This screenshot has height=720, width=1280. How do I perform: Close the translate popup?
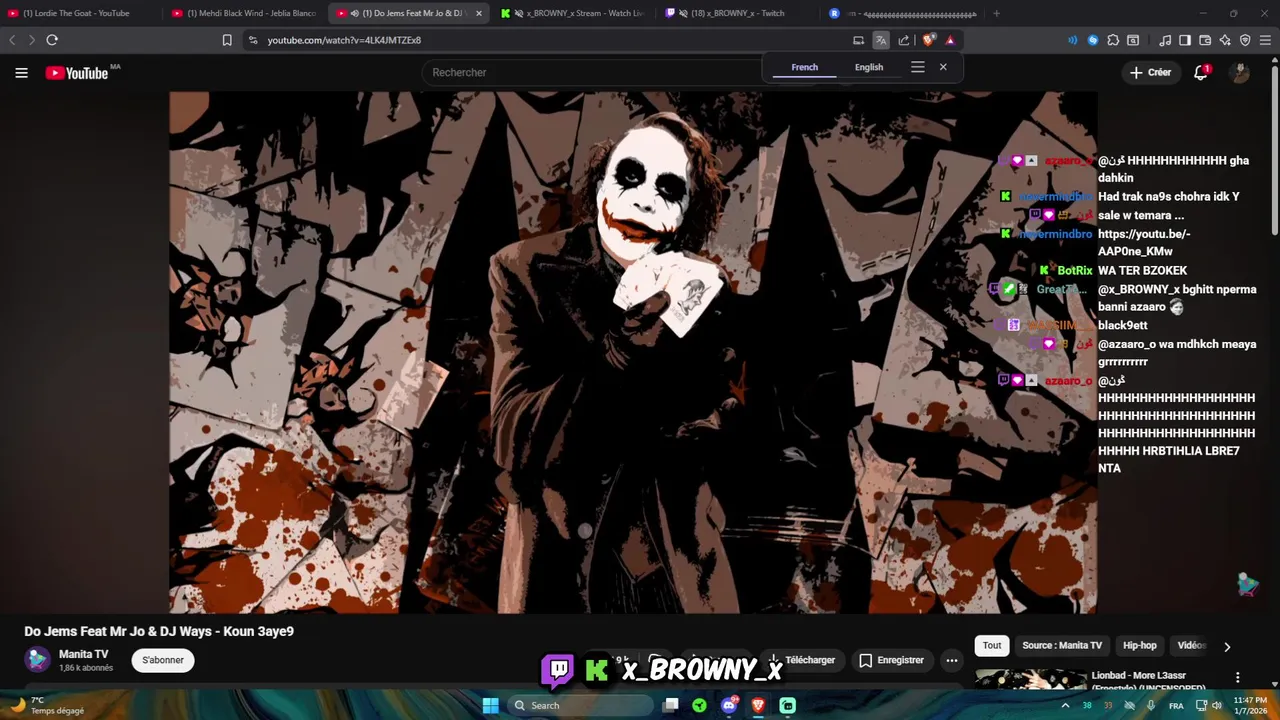tap(943, 67)
